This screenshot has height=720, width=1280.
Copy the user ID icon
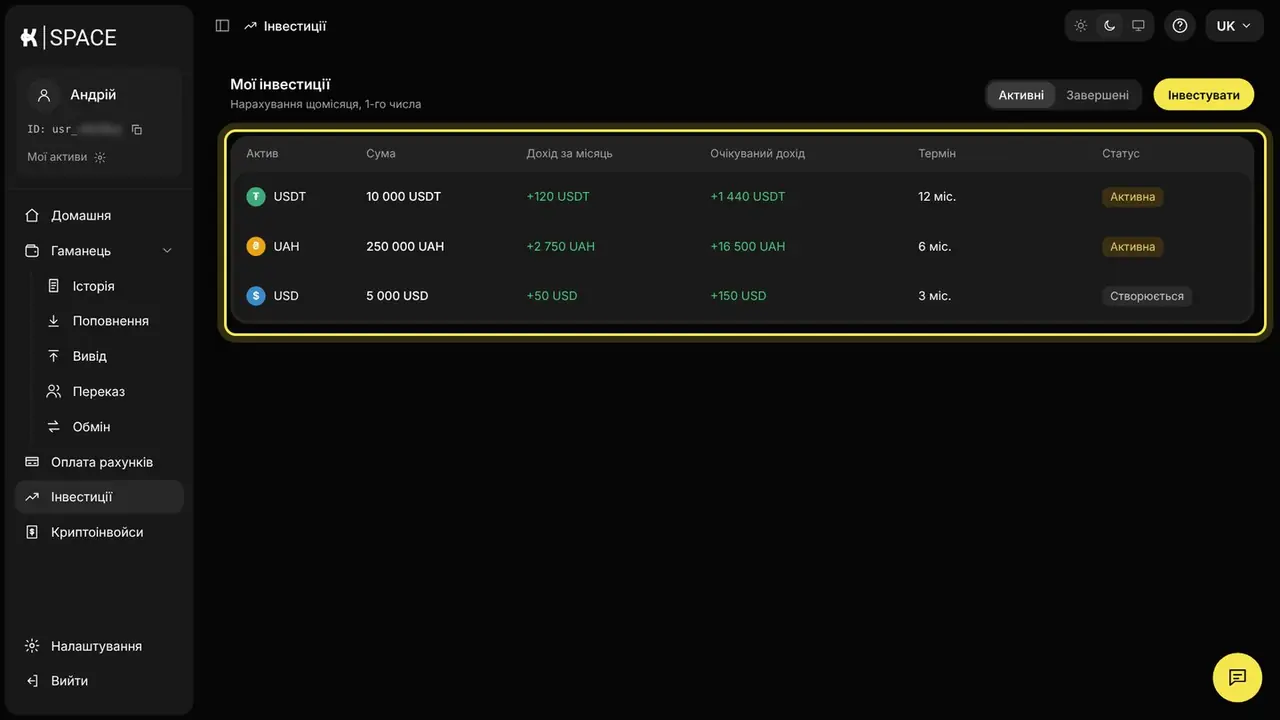point(137,130)
